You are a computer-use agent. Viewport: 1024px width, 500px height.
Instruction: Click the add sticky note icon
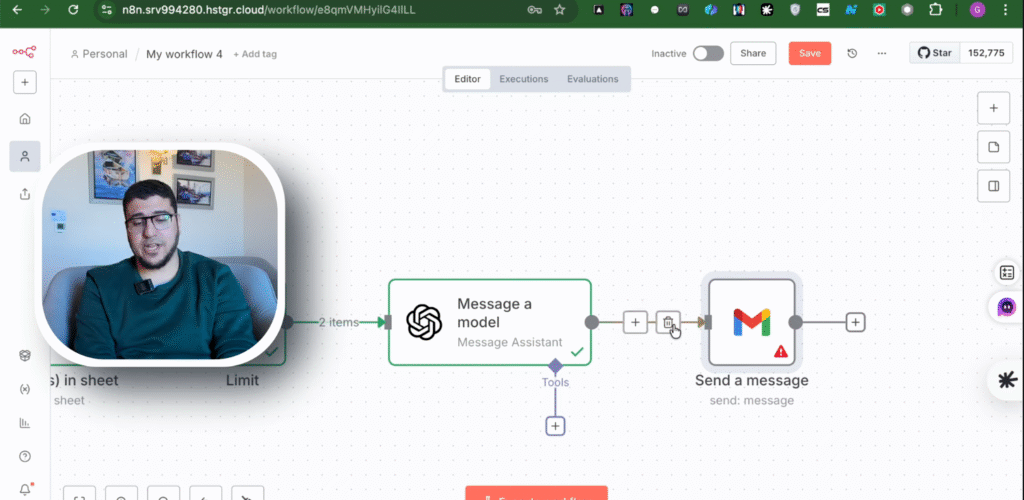pyautogui.click(x=993, y=147)
